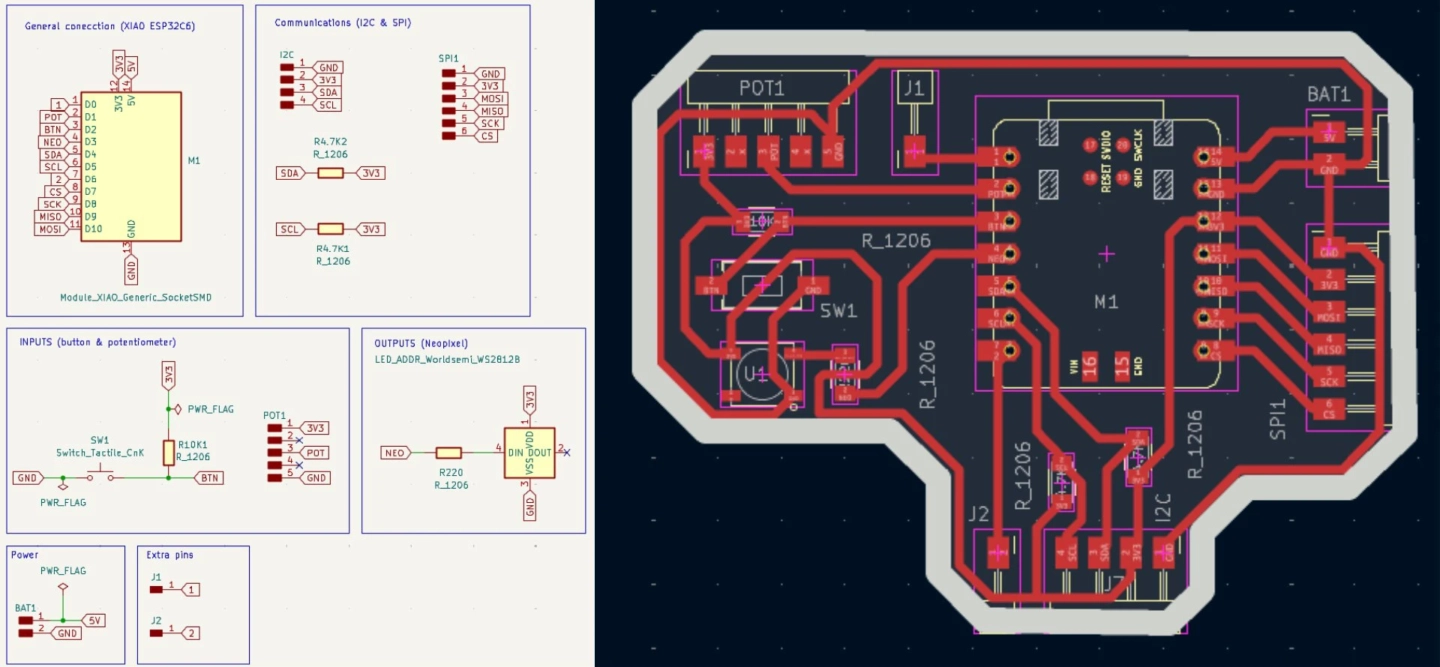1440x667 pixels.
Task: Select the R4.7K1 resistor symbol
Action: [330, 229]
